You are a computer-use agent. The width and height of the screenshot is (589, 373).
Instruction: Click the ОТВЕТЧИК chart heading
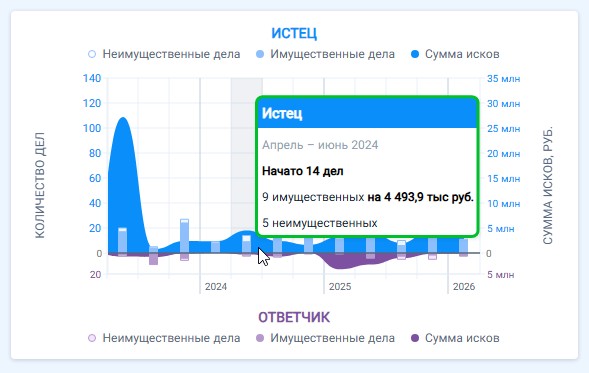(x=294, y=317)
